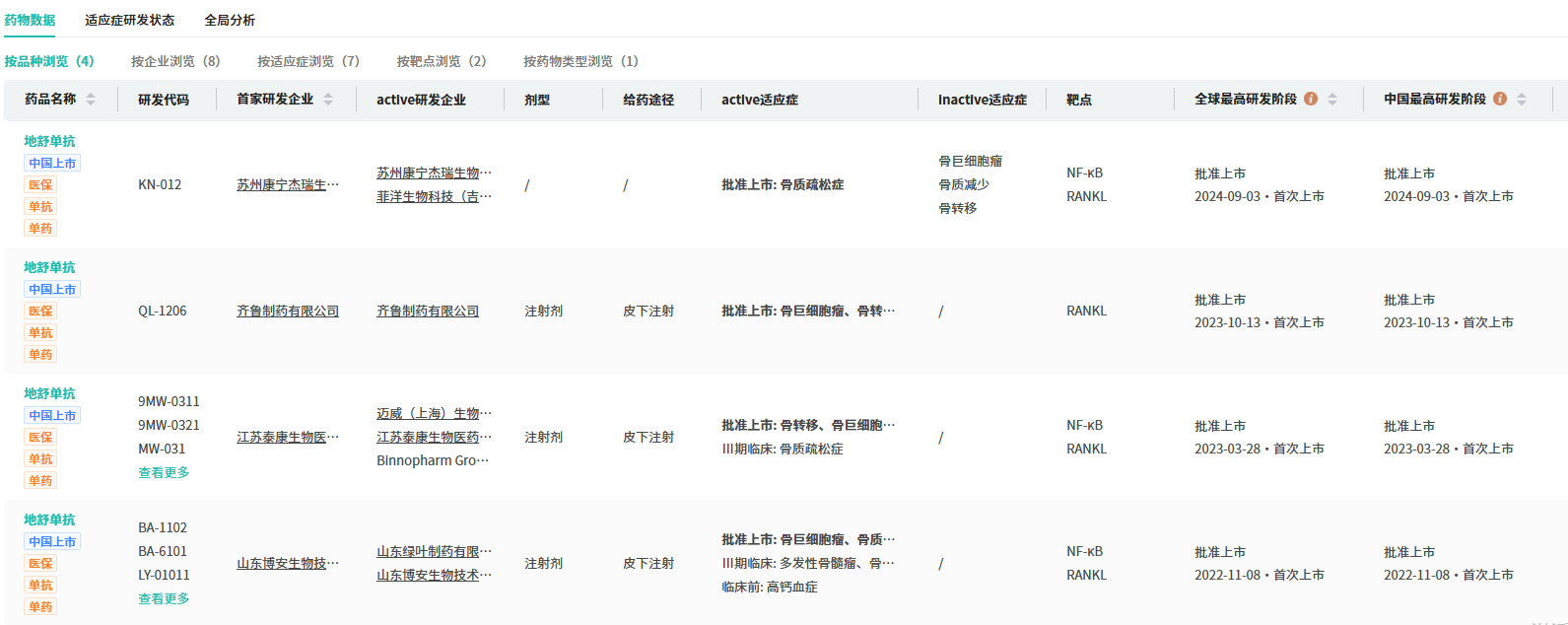Click 单药 tag in BA-1102 row
The height and width of the screenshot is (625, 1568).
click(40, 606)
